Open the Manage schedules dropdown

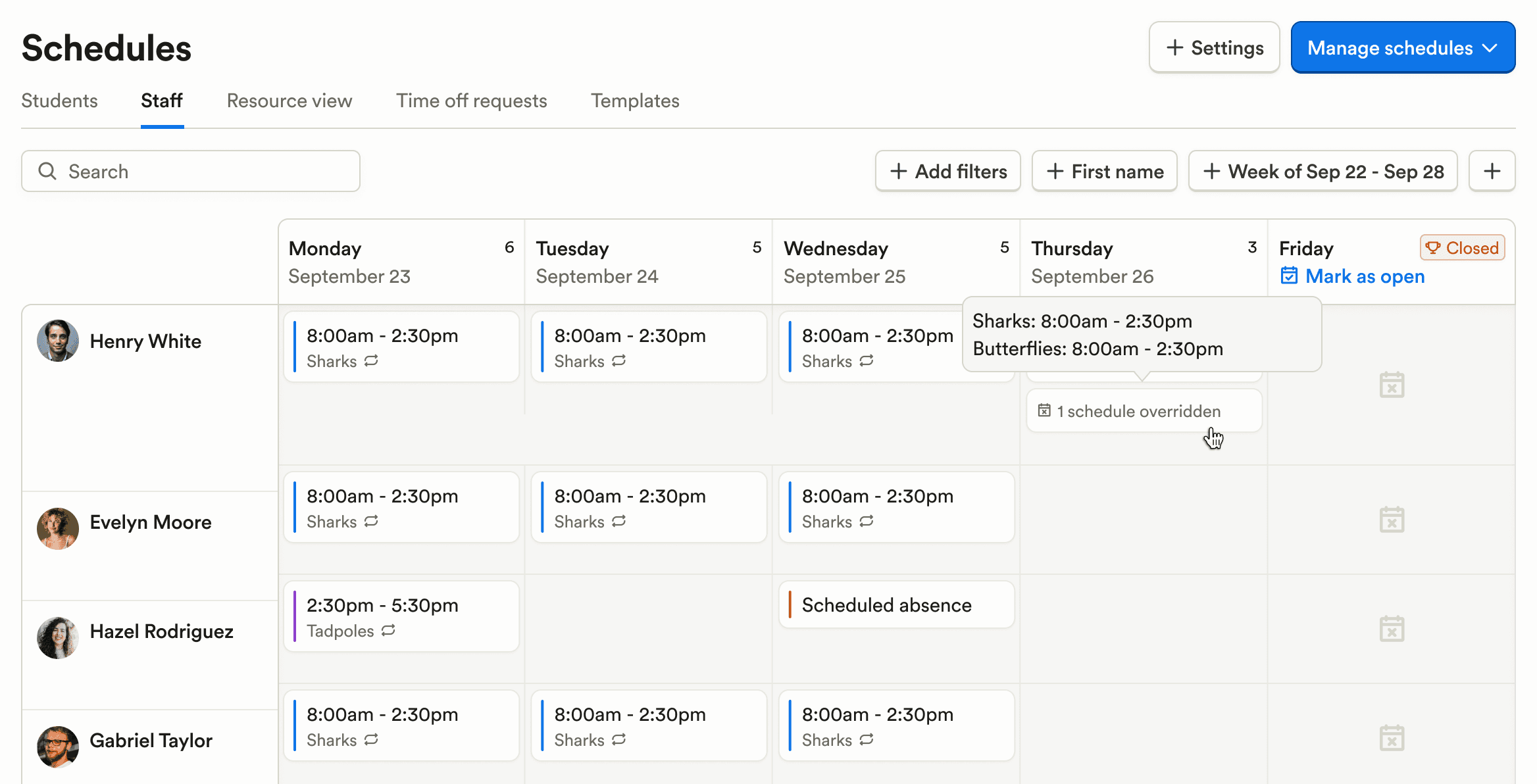coord(1402,47)
